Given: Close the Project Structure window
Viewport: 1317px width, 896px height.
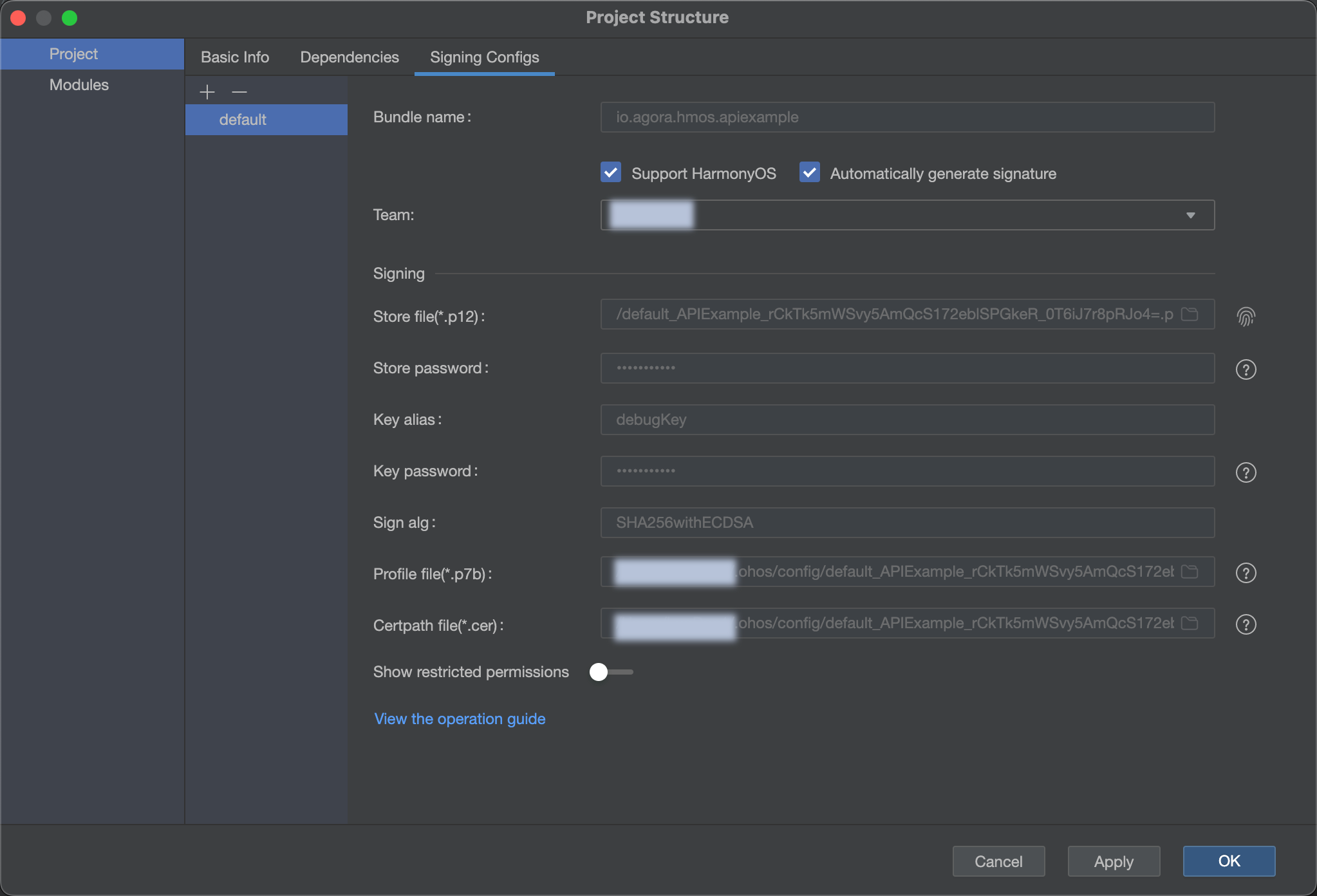Looking at the screenshot, I should tap(18, 18).
